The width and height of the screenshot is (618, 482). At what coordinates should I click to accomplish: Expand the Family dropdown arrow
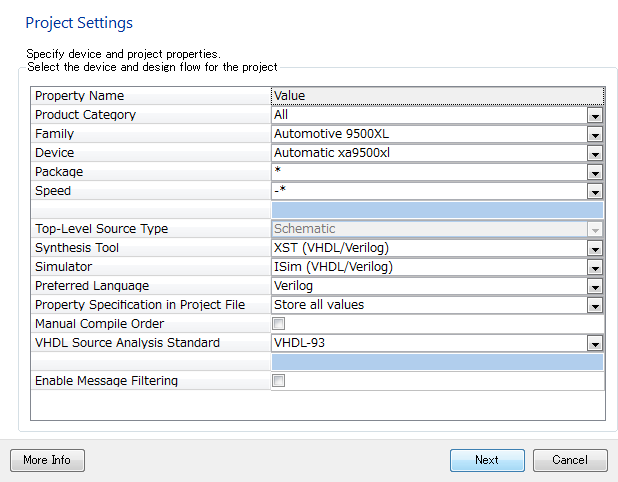tap(595, 134)
